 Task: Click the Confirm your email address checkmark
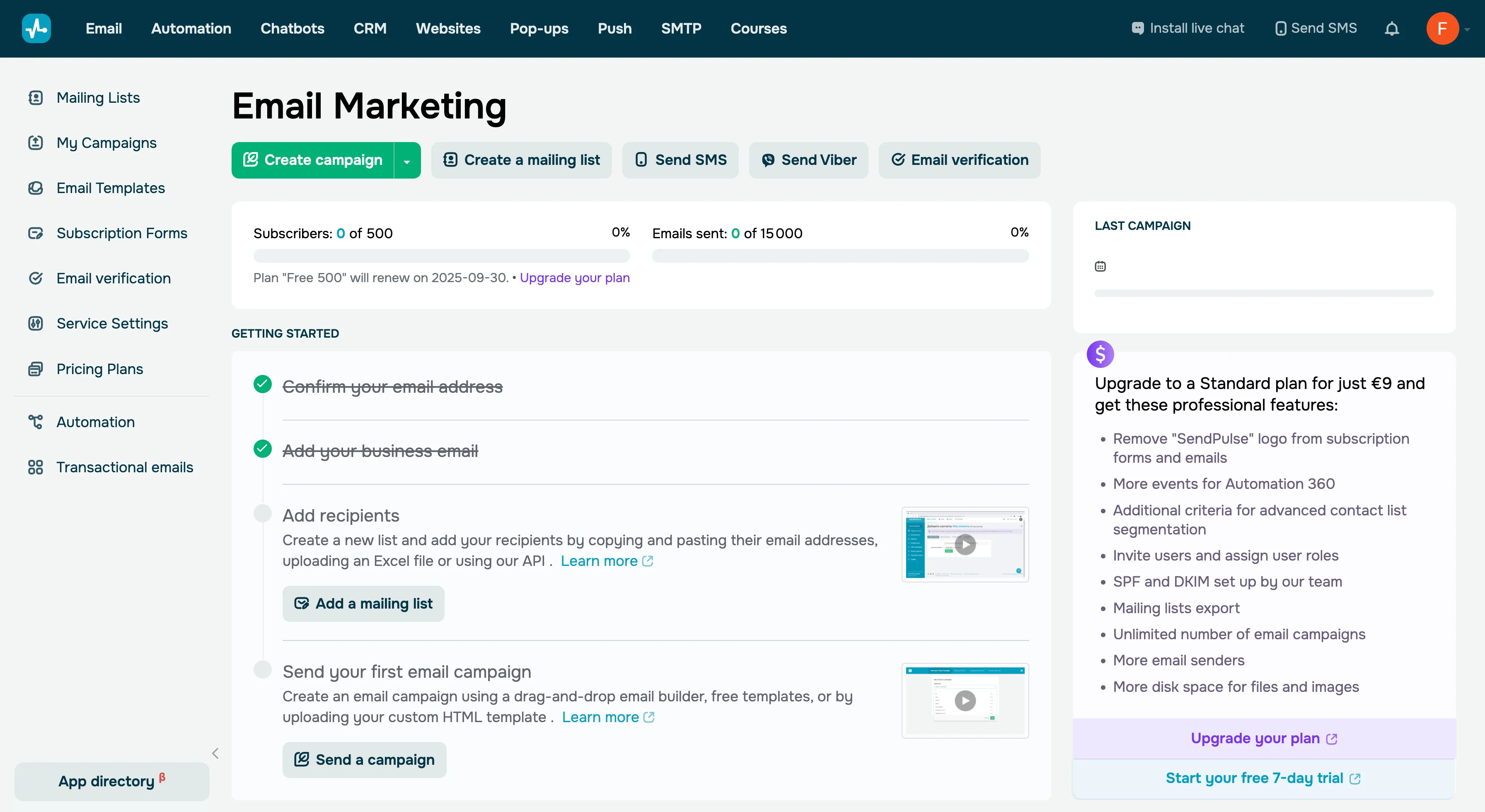click(263, 384)
